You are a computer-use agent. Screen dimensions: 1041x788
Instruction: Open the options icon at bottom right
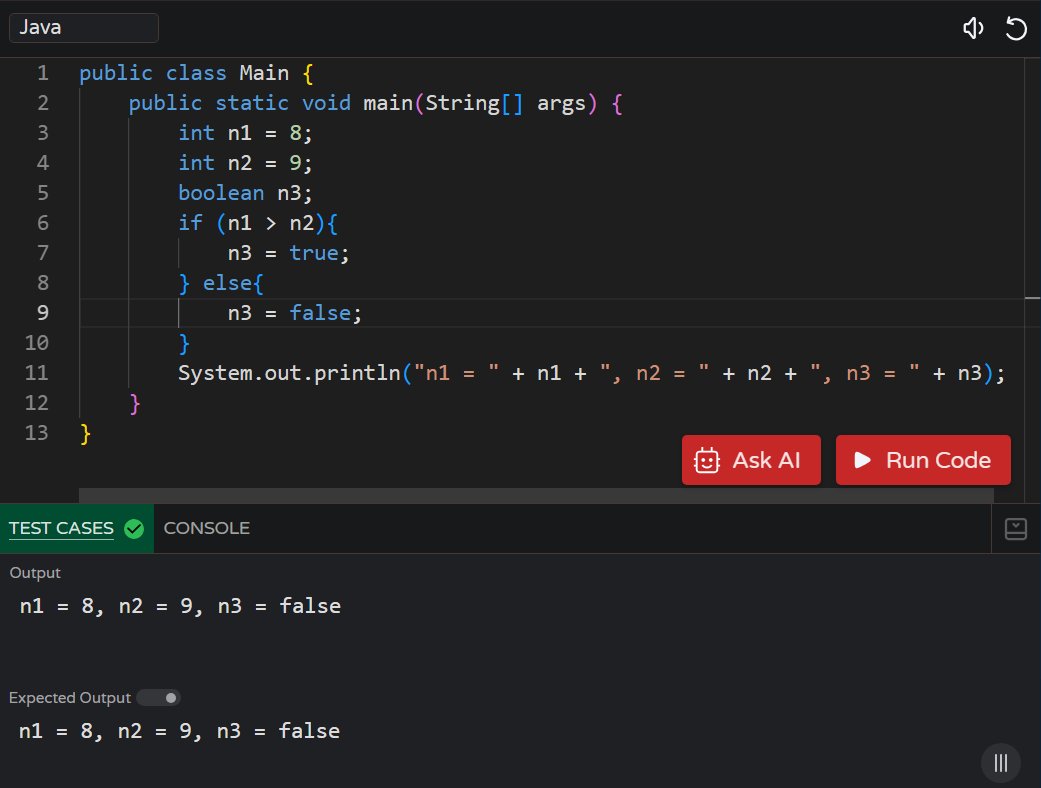pyautogui.click(x=1000, y=763)
